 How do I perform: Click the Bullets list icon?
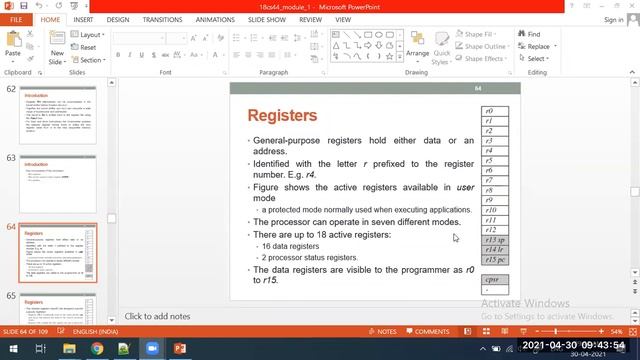click(237, 38)
